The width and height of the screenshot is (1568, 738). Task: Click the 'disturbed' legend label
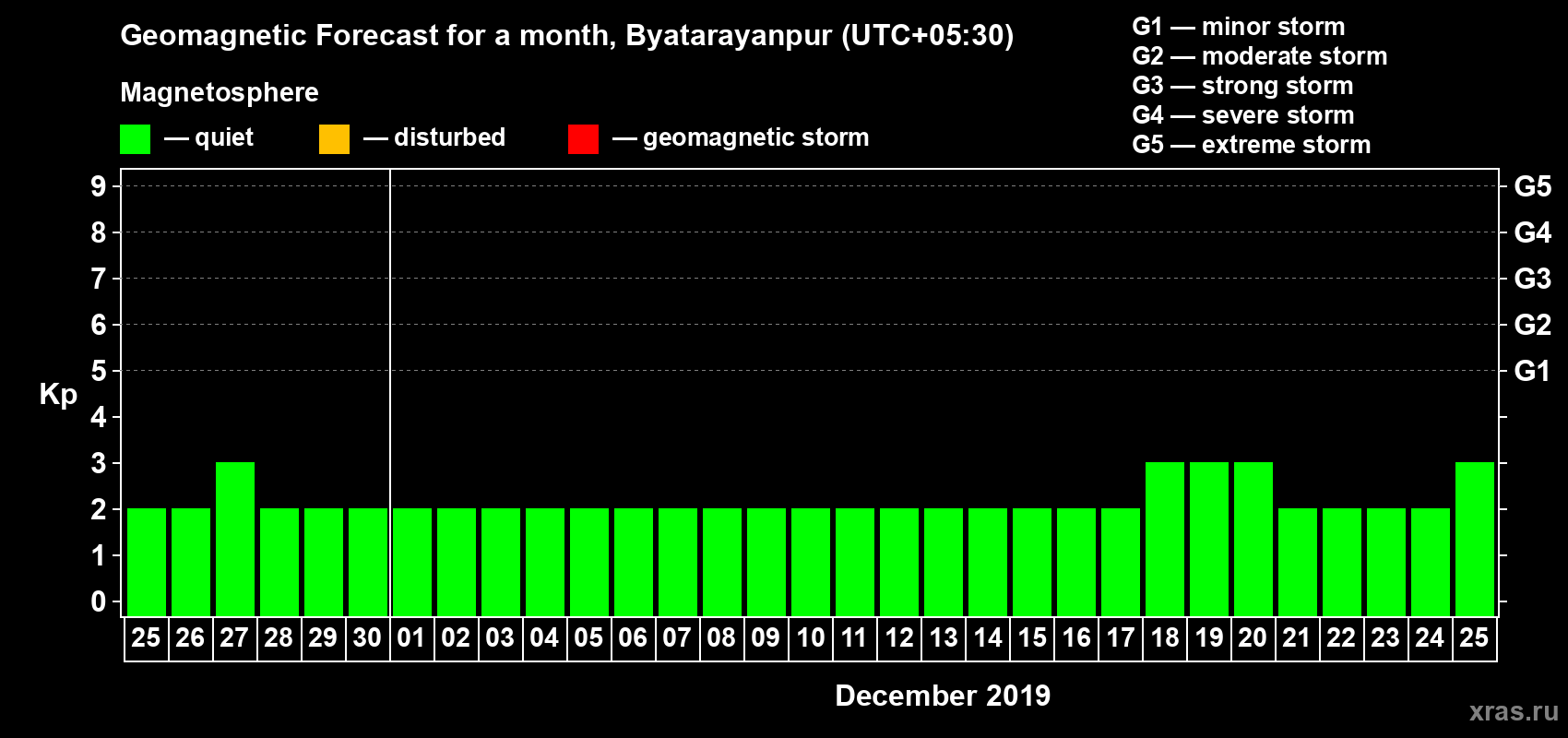(x=449, y=137)
